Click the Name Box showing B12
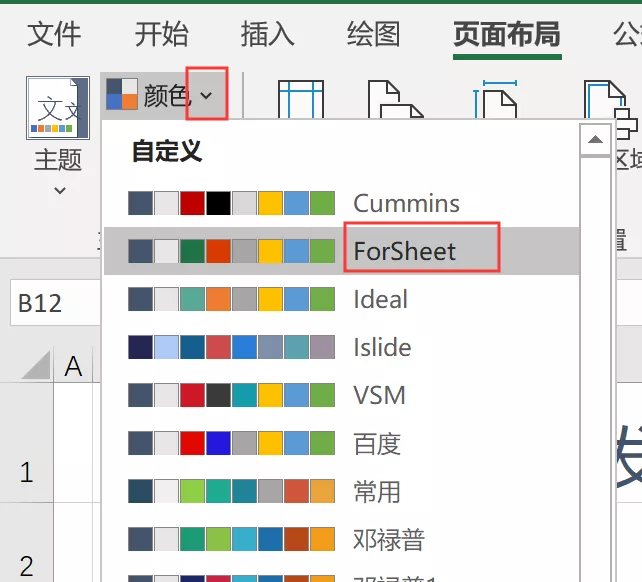Screen dimensions: 642x582 [55, 303]
